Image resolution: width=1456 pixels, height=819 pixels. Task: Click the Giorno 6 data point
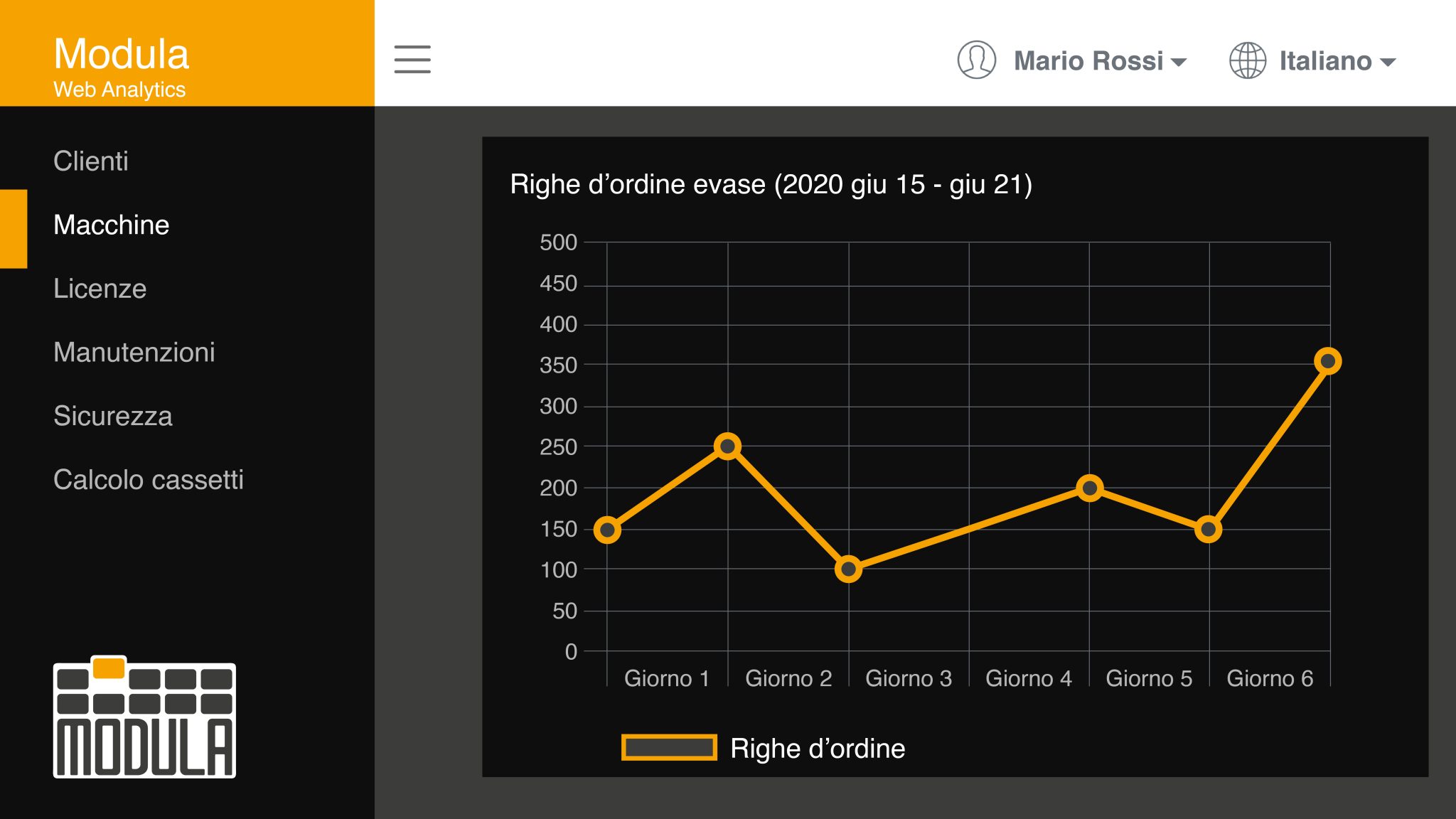tap(1327, 361)
